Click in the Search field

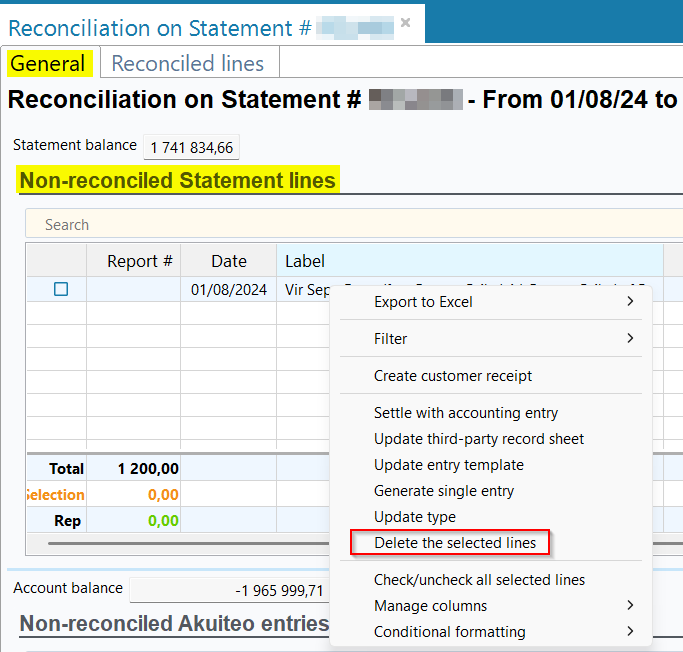click(x=350, y=225)
